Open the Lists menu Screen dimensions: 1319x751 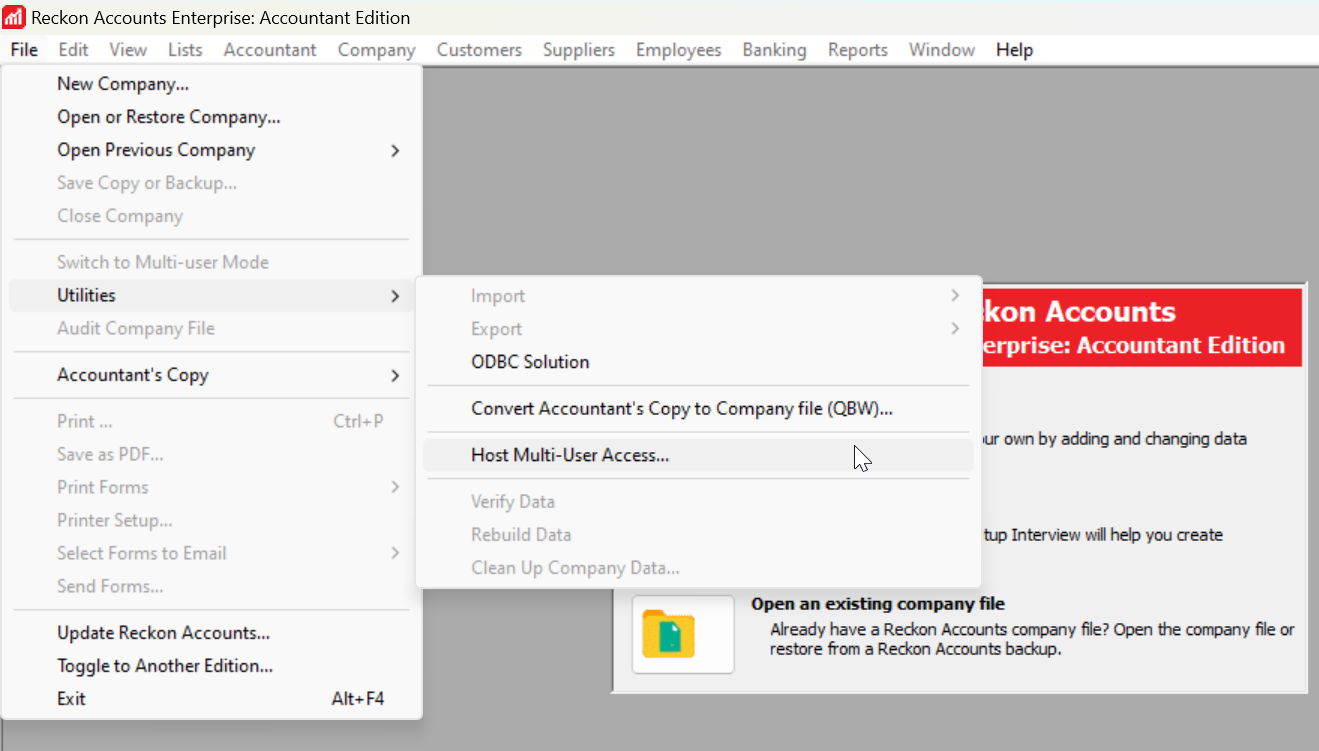pos(185,50)
